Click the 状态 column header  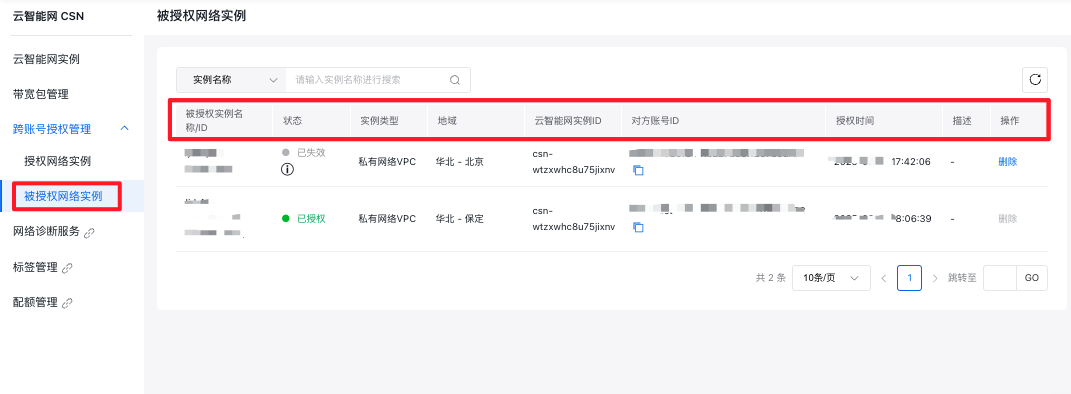292,120
